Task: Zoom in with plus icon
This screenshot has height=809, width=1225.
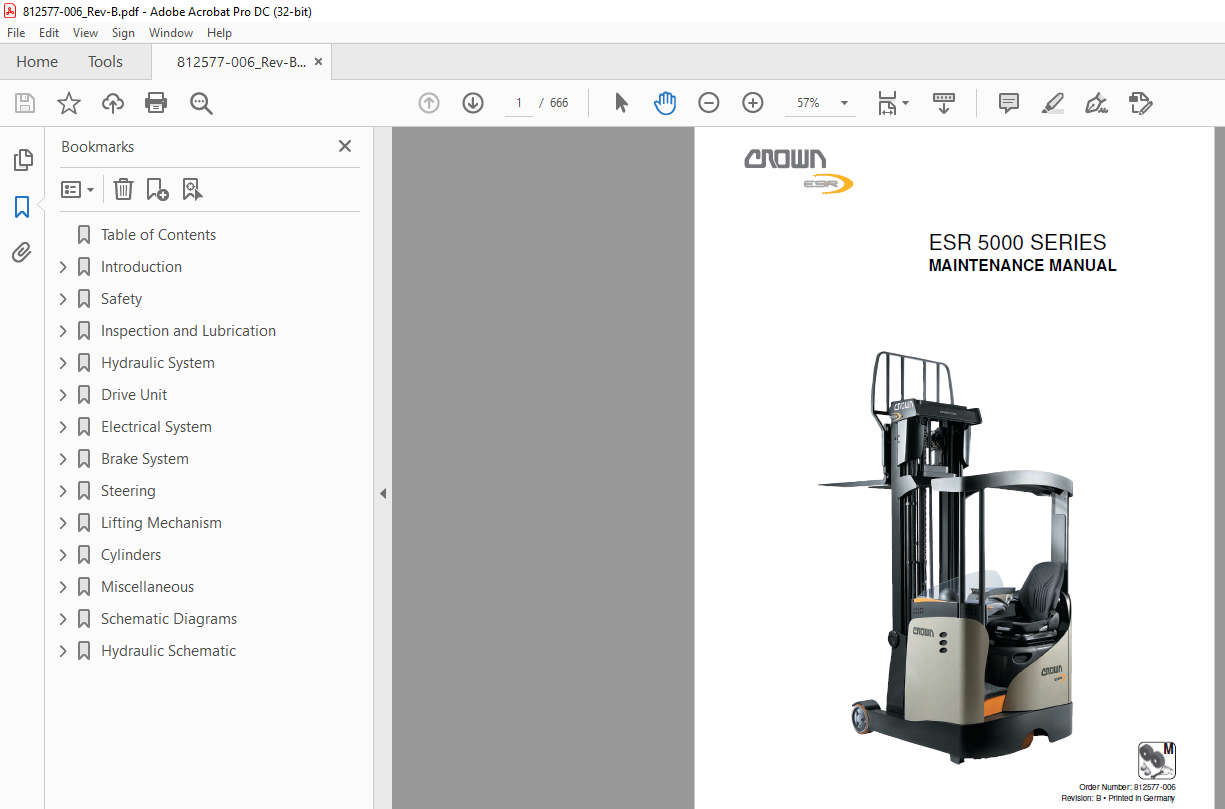Action: (753, 103)
